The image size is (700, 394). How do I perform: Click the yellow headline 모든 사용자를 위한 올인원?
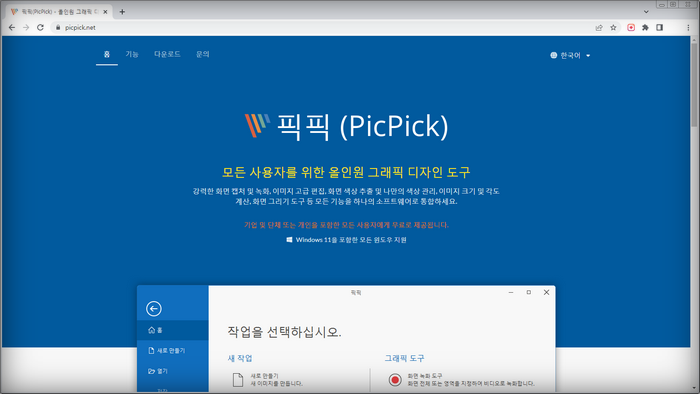tap(346, 172)
